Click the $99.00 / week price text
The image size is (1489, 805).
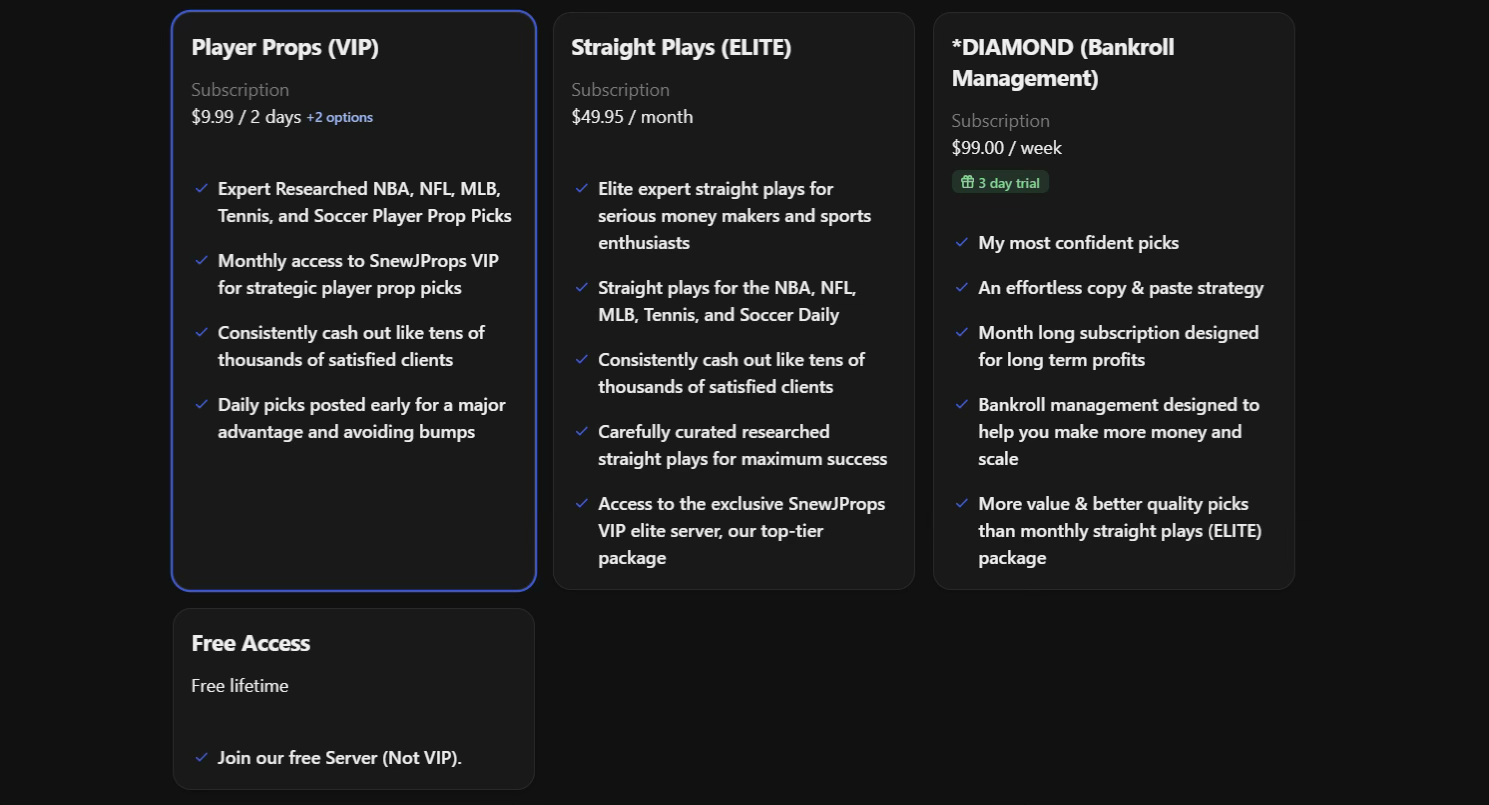(x=1007, y=147)
